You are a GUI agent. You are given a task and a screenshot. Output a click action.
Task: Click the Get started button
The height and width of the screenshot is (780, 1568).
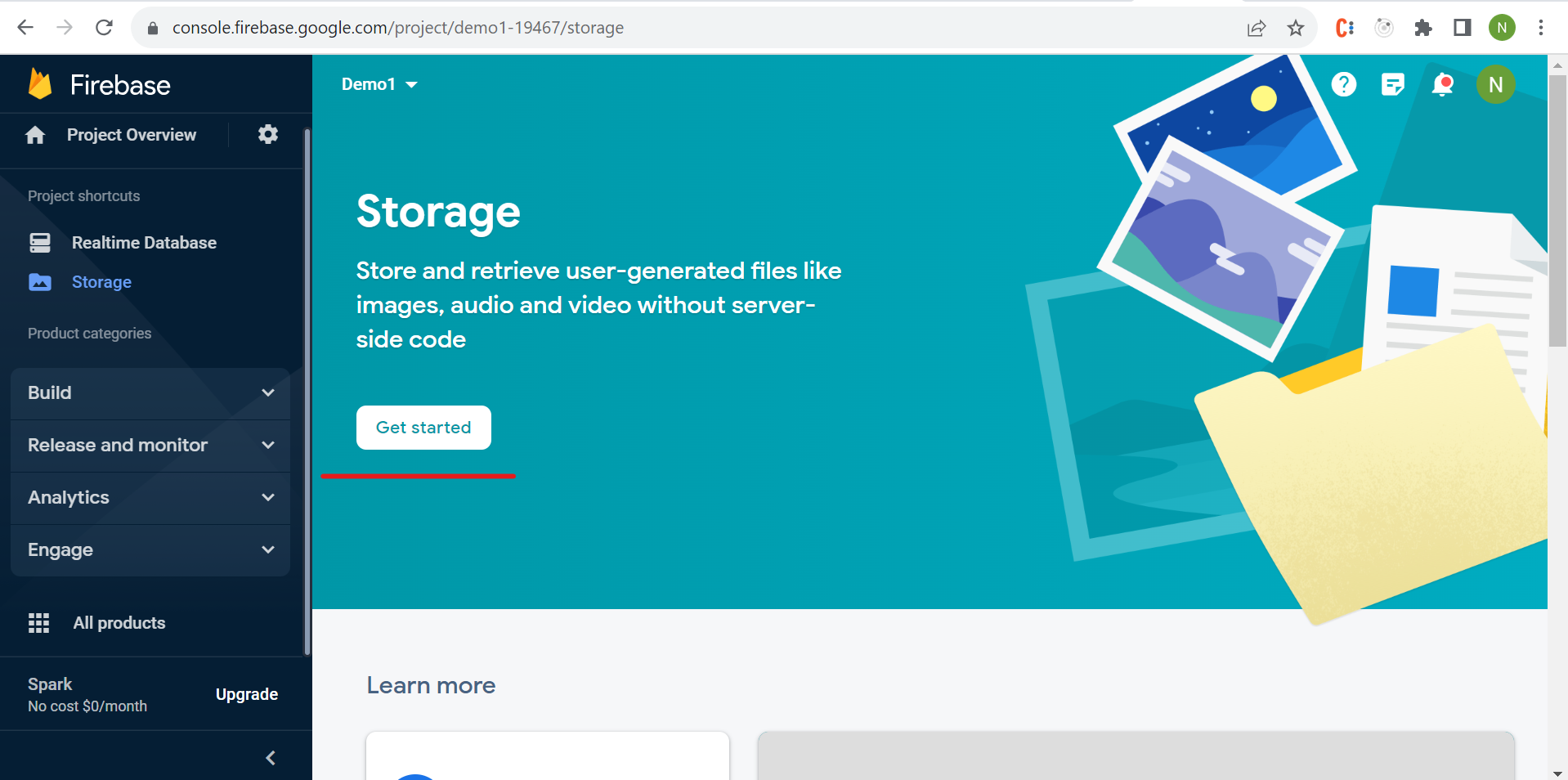click(x=423, y=428)
